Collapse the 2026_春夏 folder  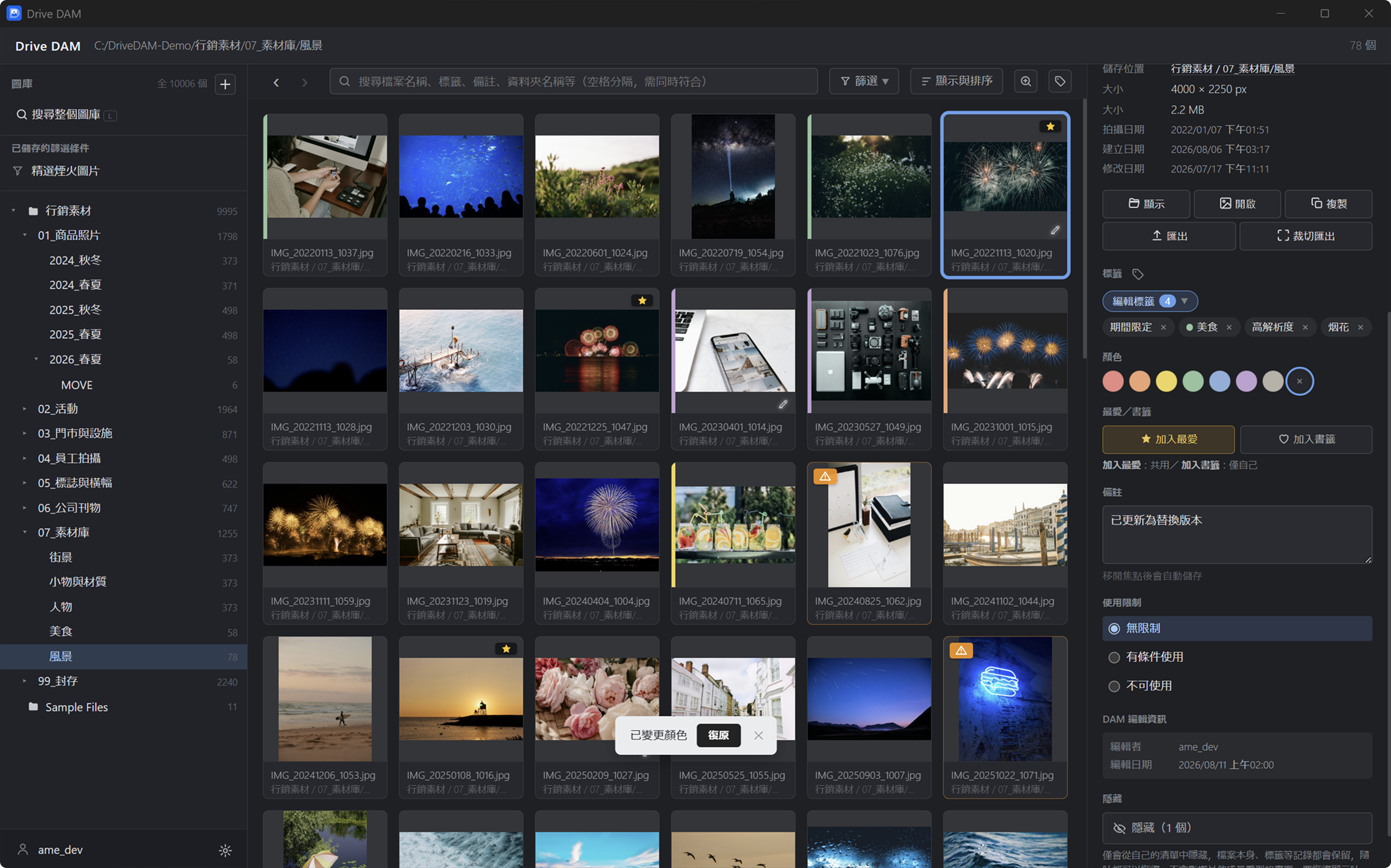36,359
